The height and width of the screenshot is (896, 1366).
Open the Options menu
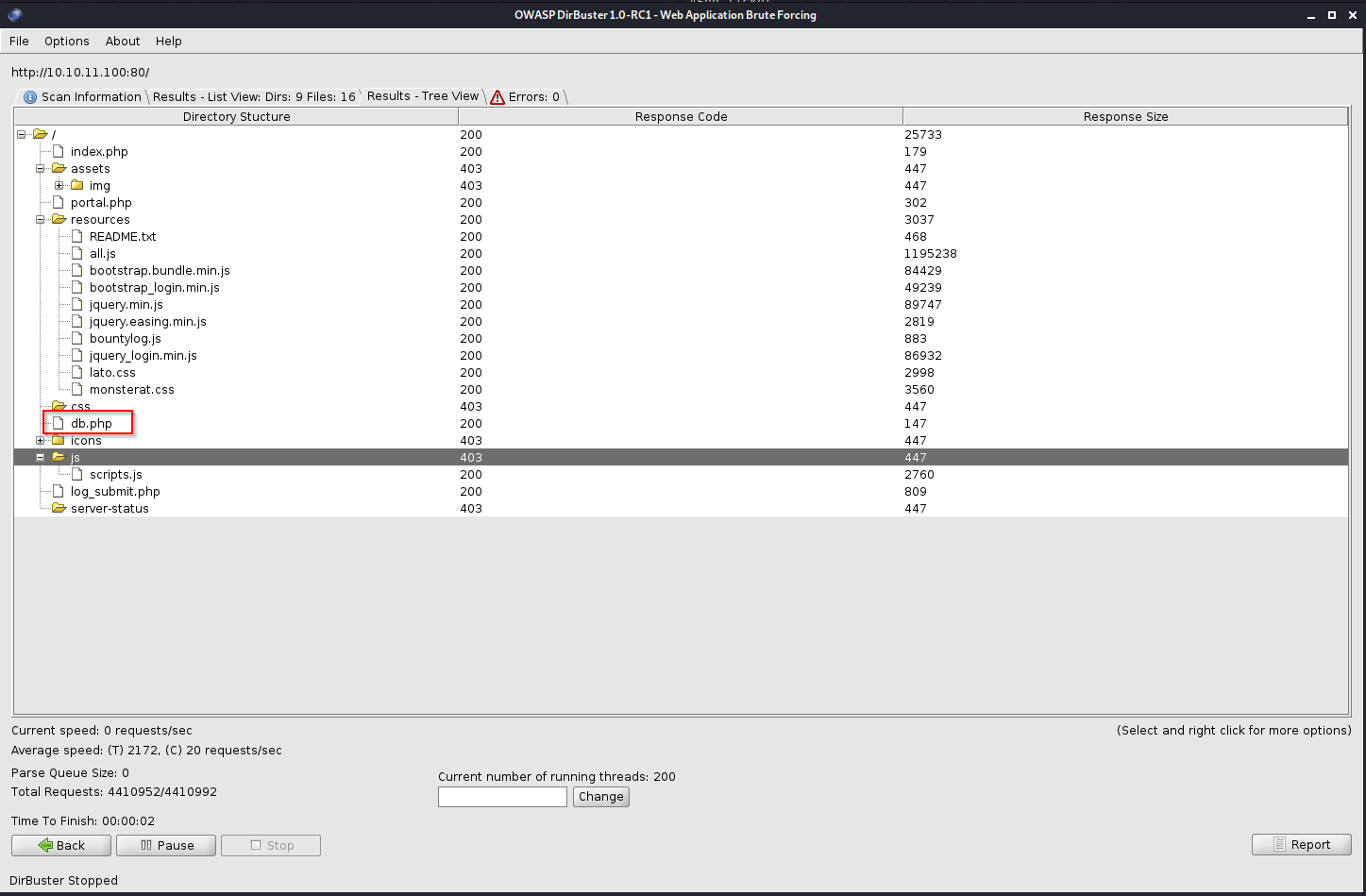click(67, 42)
